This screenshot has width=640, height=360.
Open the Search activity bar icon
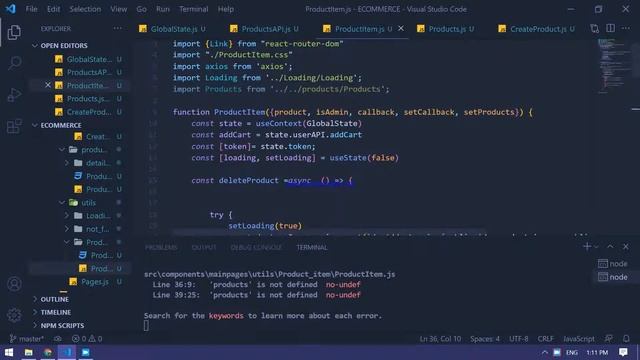pyautogui.click(x=14, y=63)
